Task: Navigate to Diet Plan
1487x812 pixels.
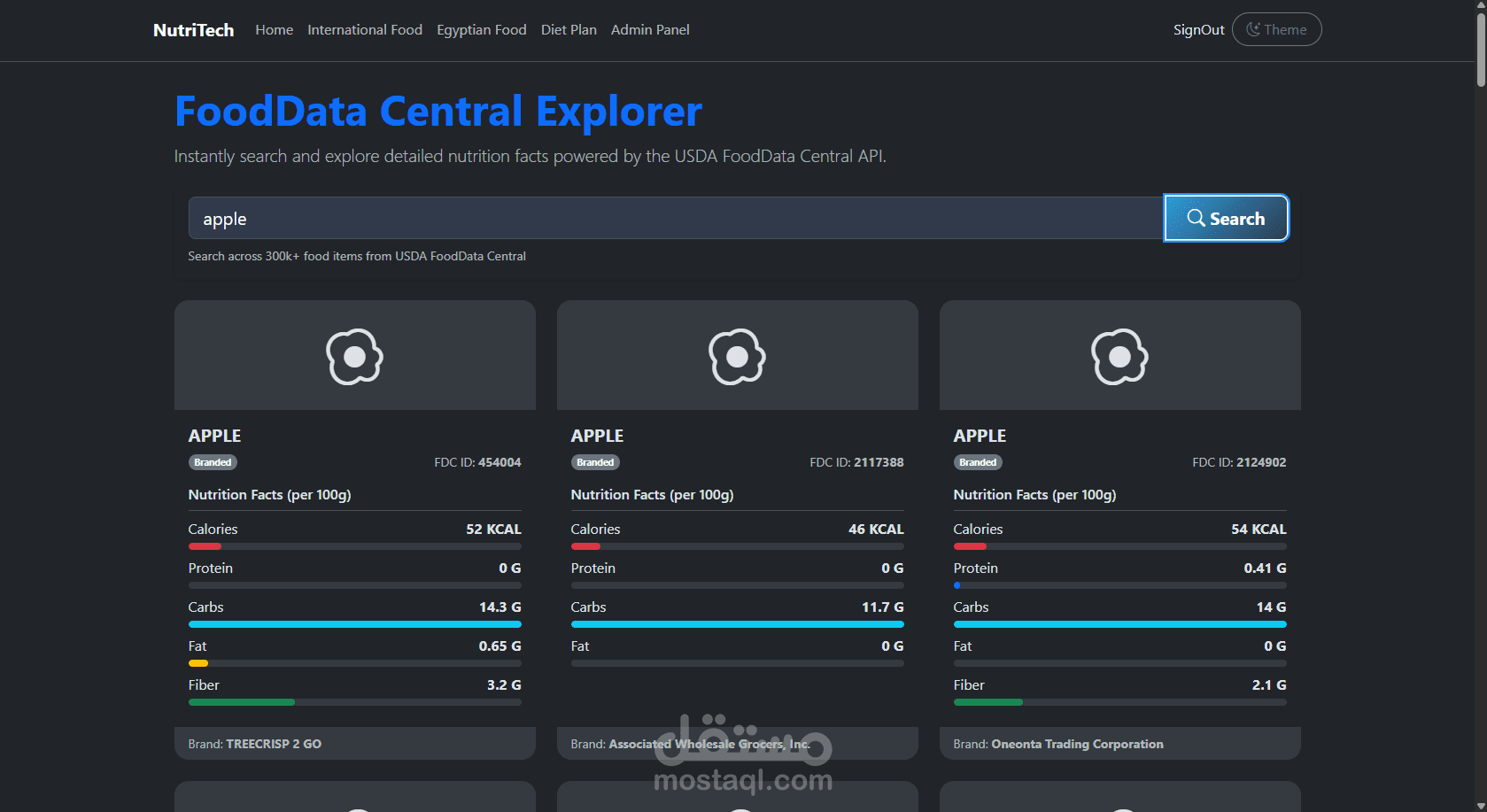Action: point(569,30)
